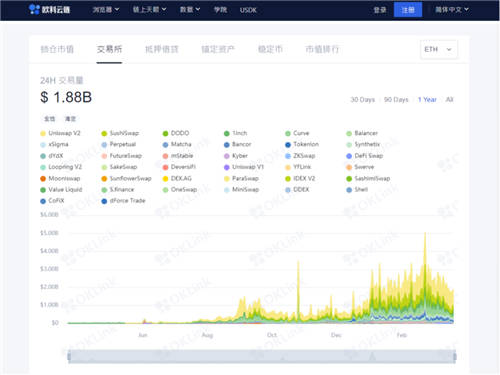Switch to the 锁仓市值 tab
The image size is (500, 375).
click(x=57, y=49)
